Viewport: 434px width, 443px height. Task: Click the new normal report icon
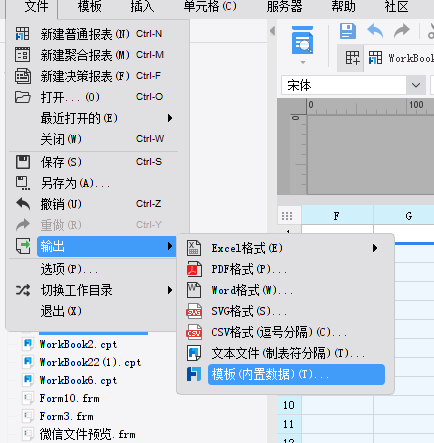point(22,34)
